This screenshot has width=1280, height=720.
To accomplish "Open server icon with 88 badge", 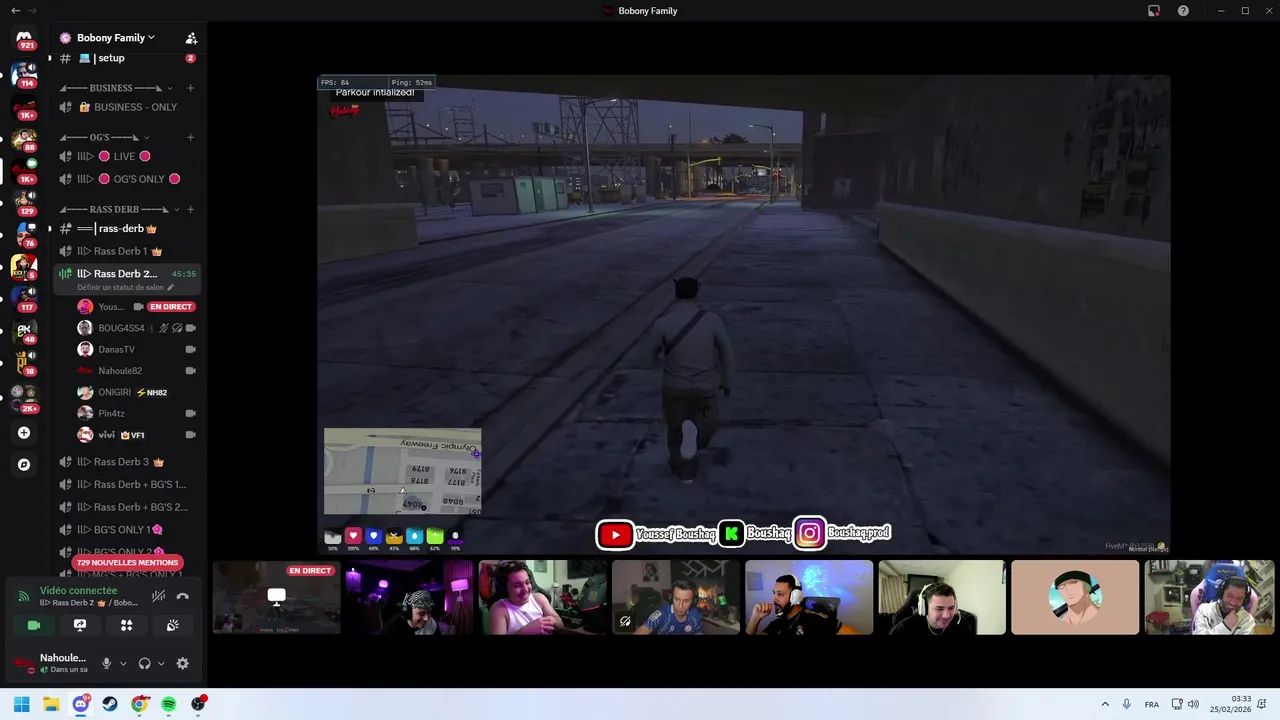I will 24,139.
